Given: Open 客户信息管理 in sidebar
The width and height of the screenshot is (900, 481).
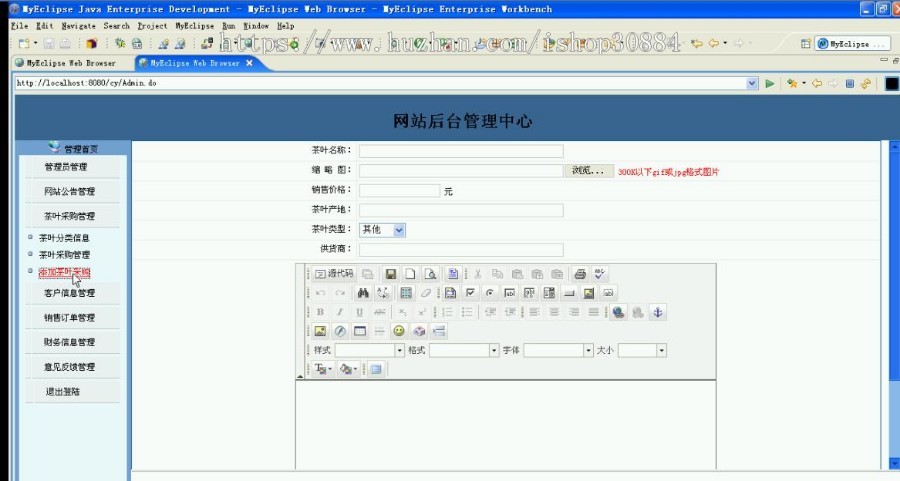Looking at the screenshot, I should (x=69, y=293).
